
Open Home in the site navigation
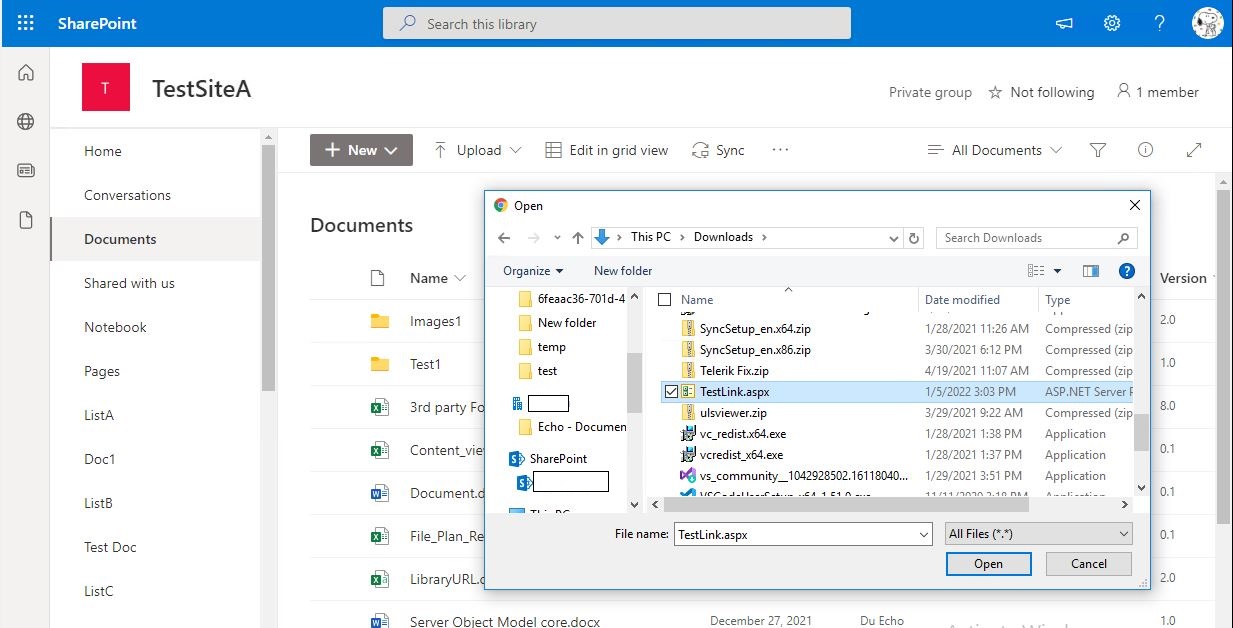click(103, 151)
